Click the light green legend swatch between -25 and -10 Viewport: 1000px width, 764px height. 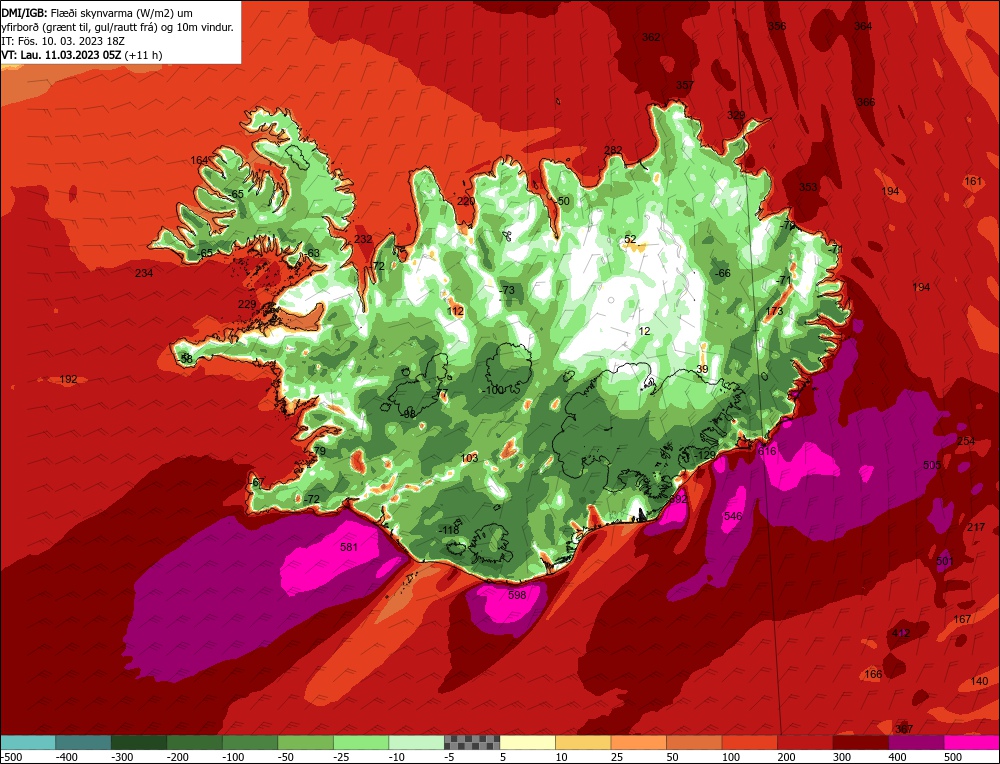tap(361, 743)
